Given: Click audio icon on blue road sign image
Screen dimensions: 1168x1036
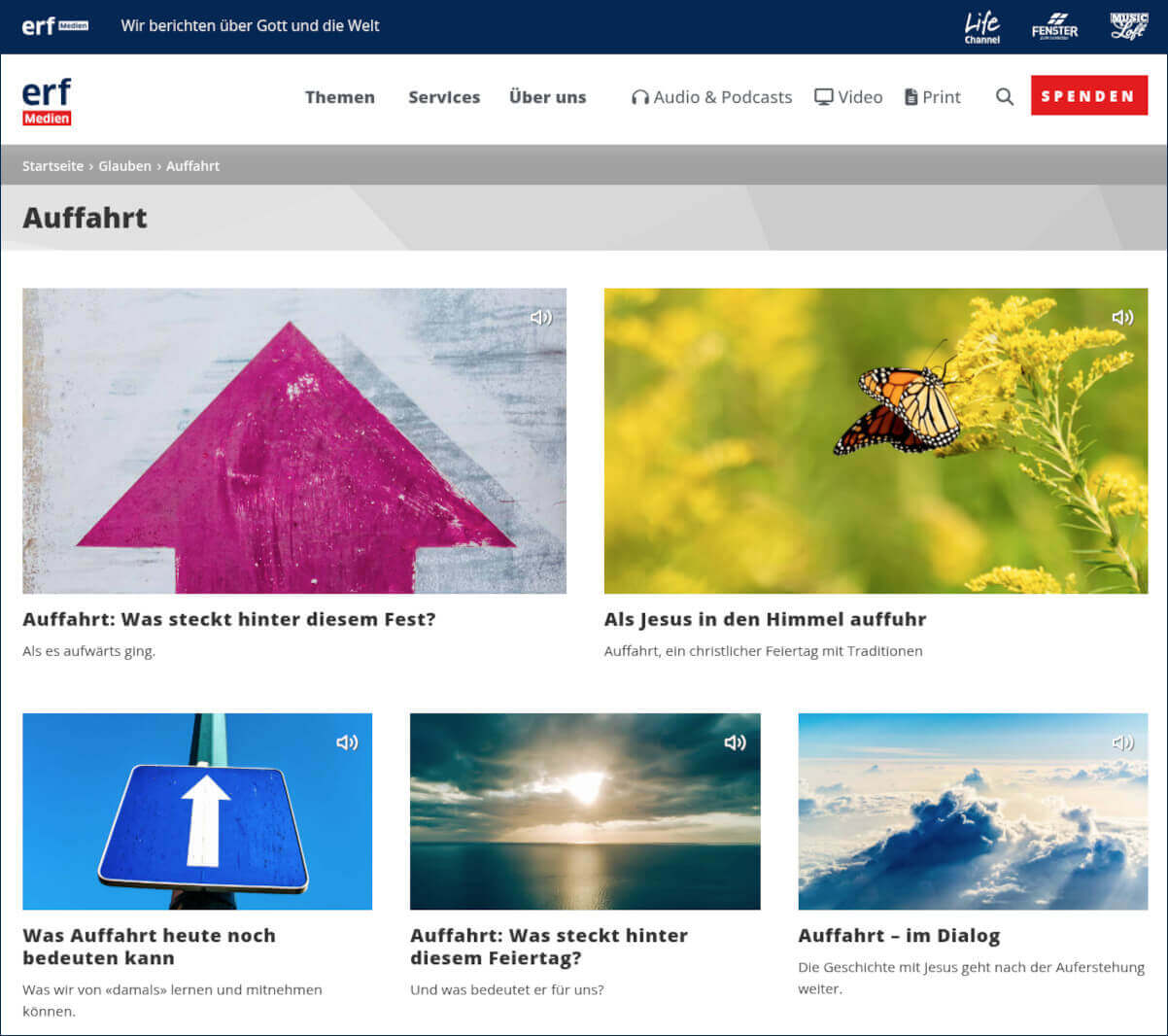Looking at the screenshot, I should [347, 742].
